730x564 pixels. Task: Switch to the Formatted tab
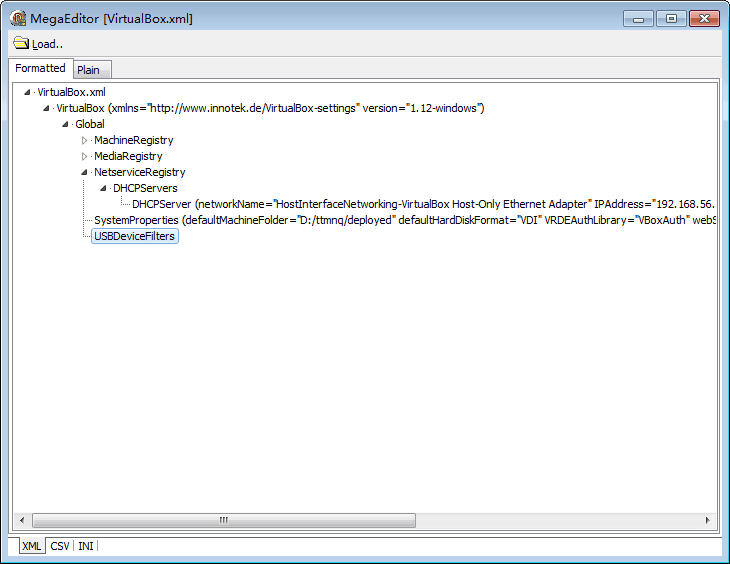(x=41, y=68)
